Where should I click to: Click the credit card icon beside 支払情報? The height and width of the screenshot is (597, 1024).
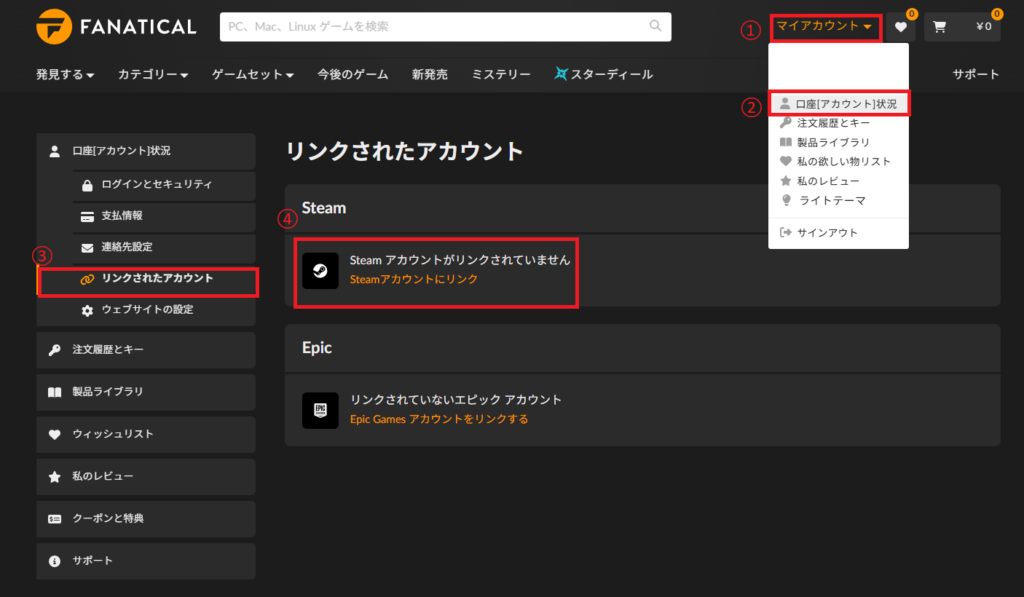click(87, 217)
